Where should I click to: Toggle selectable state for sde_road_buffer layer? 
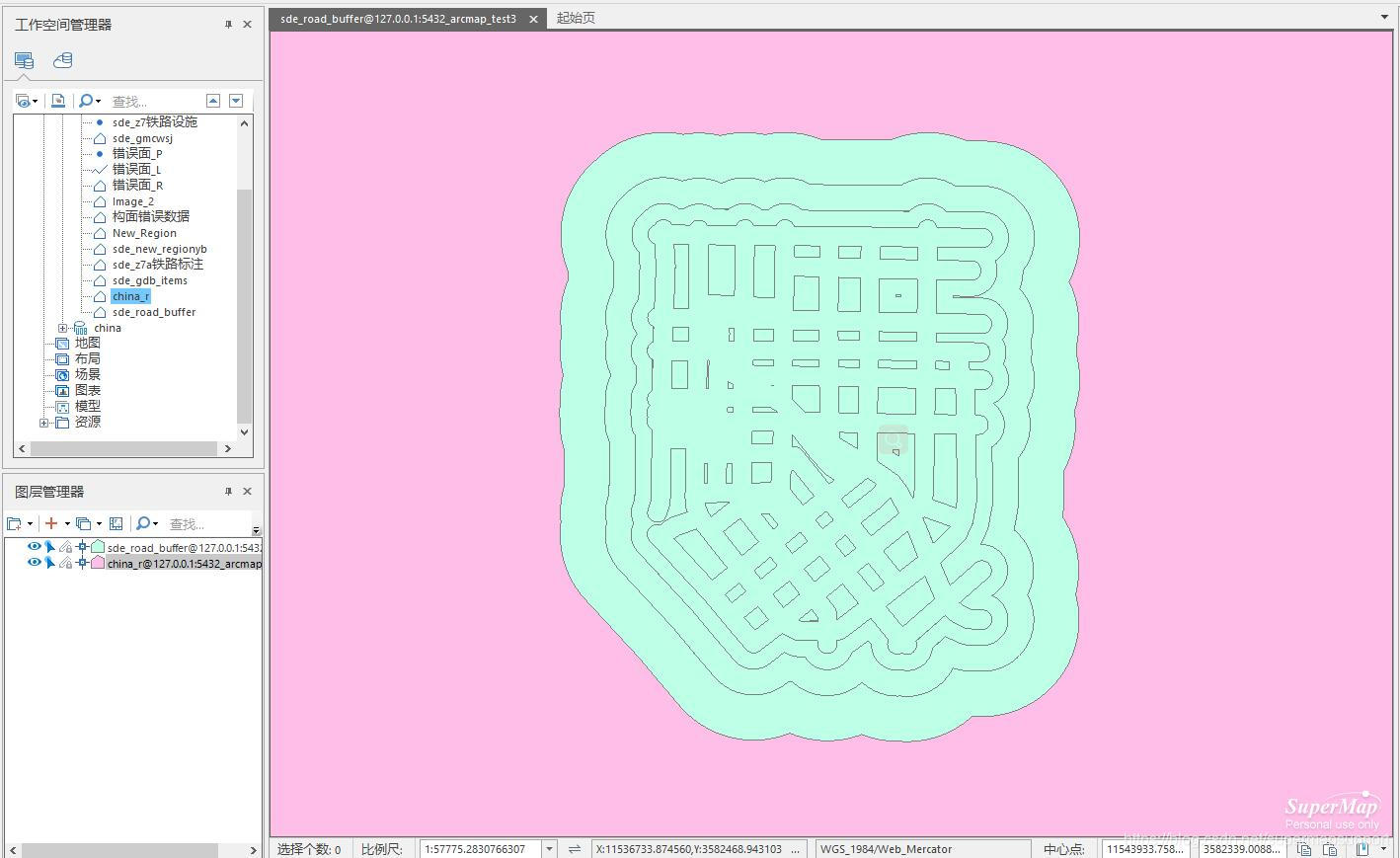pos(49,547)
